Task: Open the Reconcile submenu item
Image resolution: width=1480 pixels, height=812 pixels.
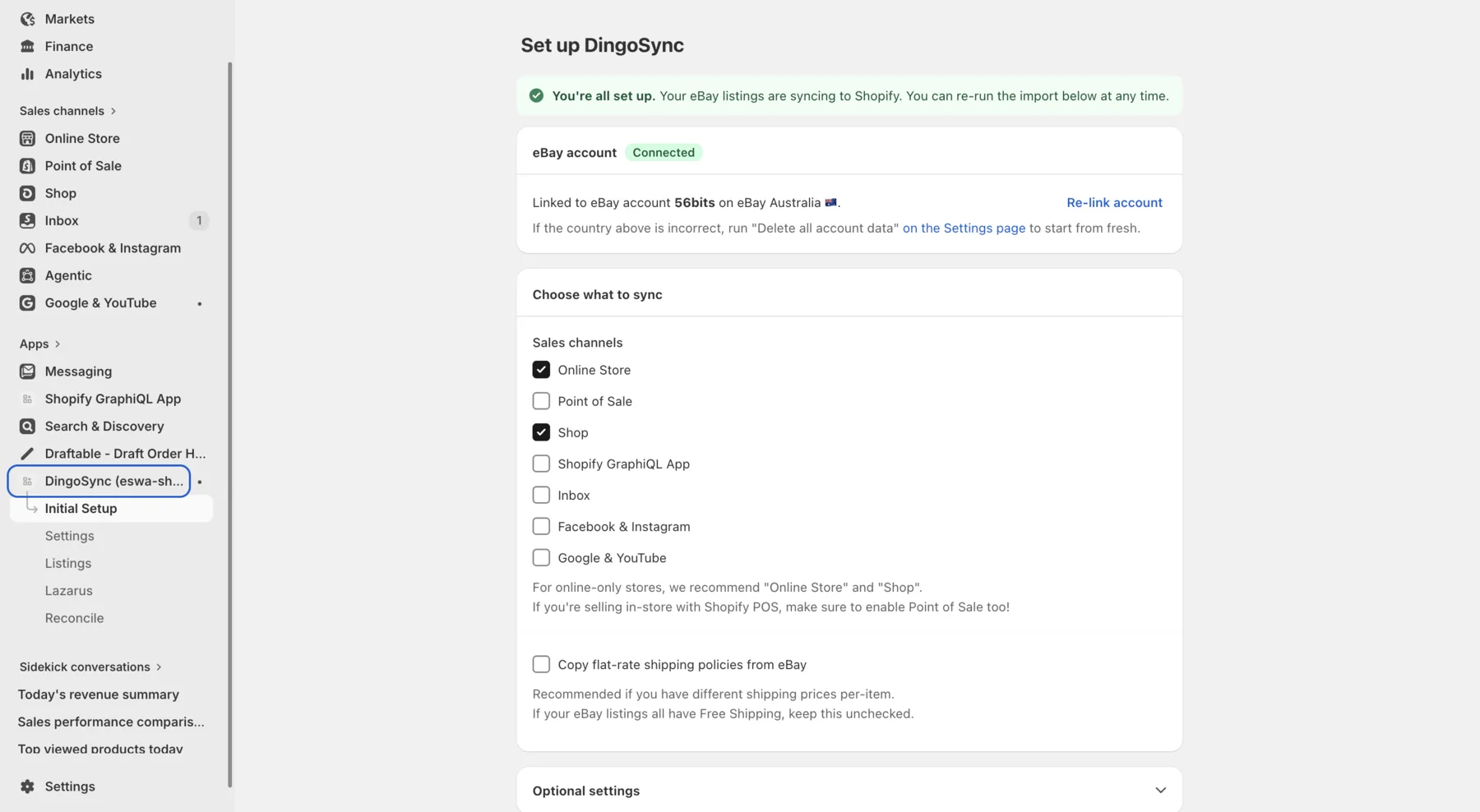Action: coord(75,618)
